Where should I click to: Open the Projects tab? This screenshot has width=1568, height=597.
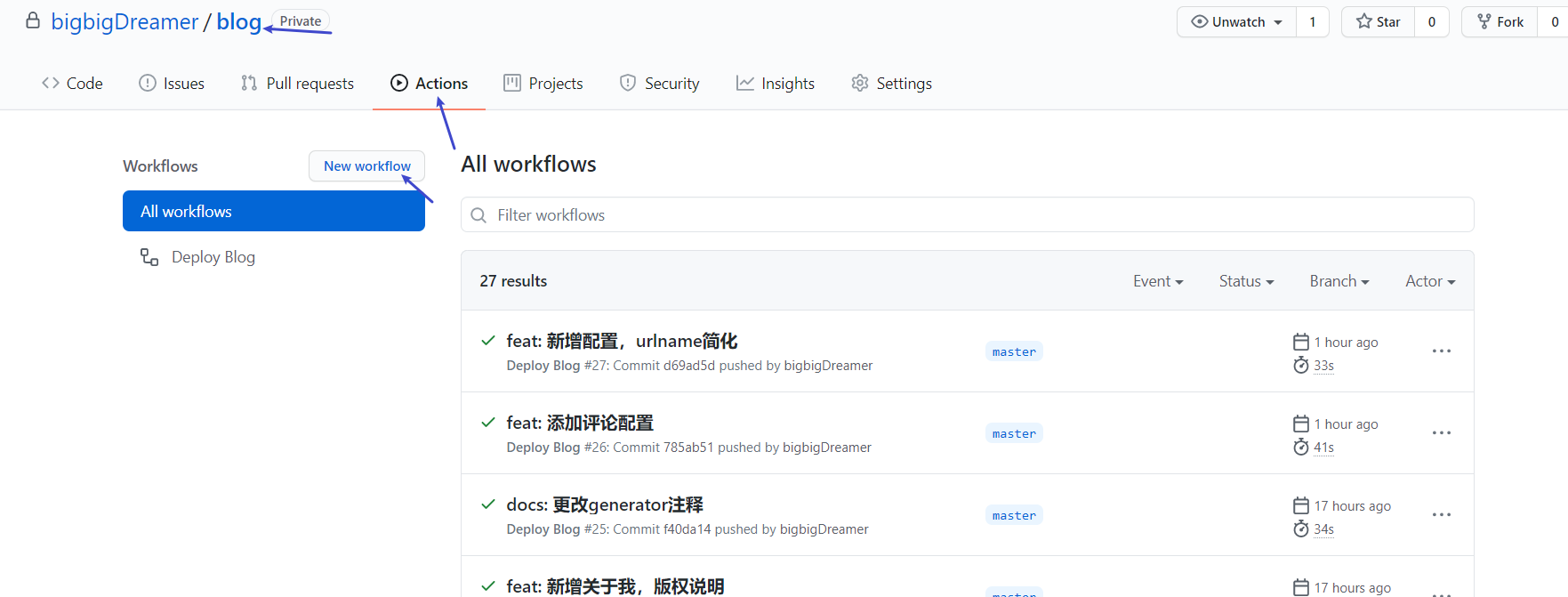point(543,83)
